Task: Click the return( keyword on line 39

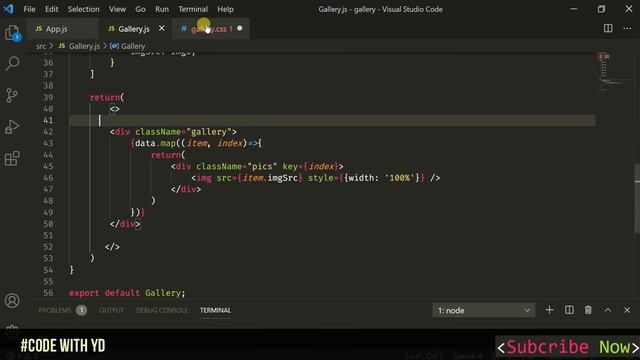Action: click(107, 98)
